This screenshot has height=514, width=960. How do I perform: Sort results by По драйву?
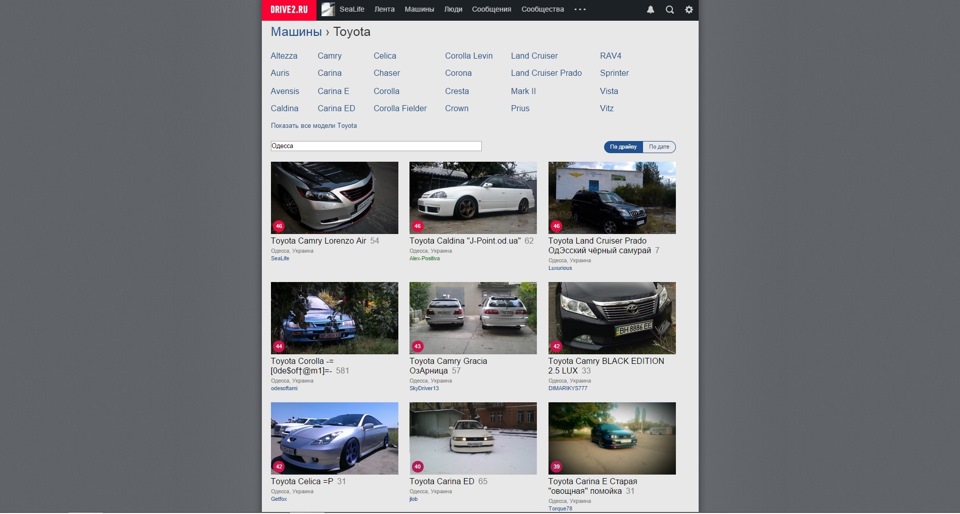coord(623,147)
